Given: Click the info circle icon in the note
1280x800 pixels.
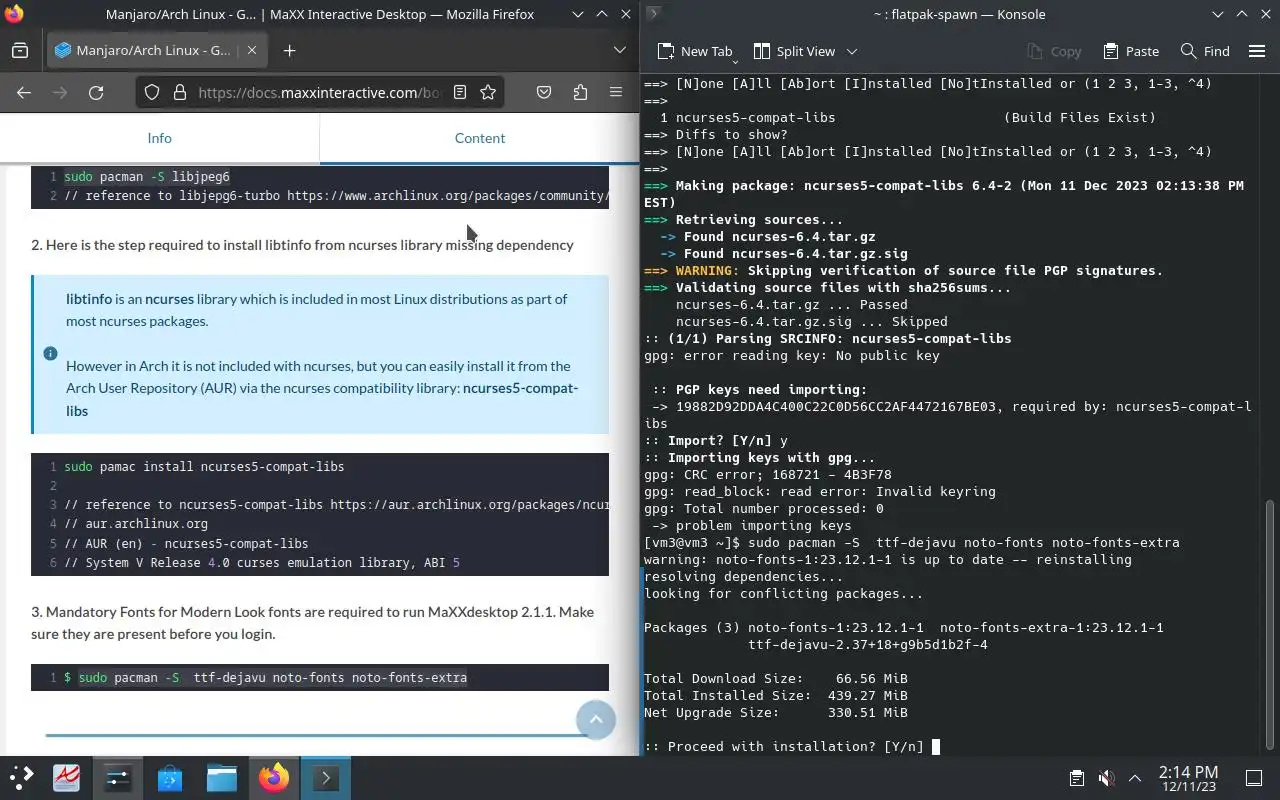Looking at the screenshot, I should point(50,353).
